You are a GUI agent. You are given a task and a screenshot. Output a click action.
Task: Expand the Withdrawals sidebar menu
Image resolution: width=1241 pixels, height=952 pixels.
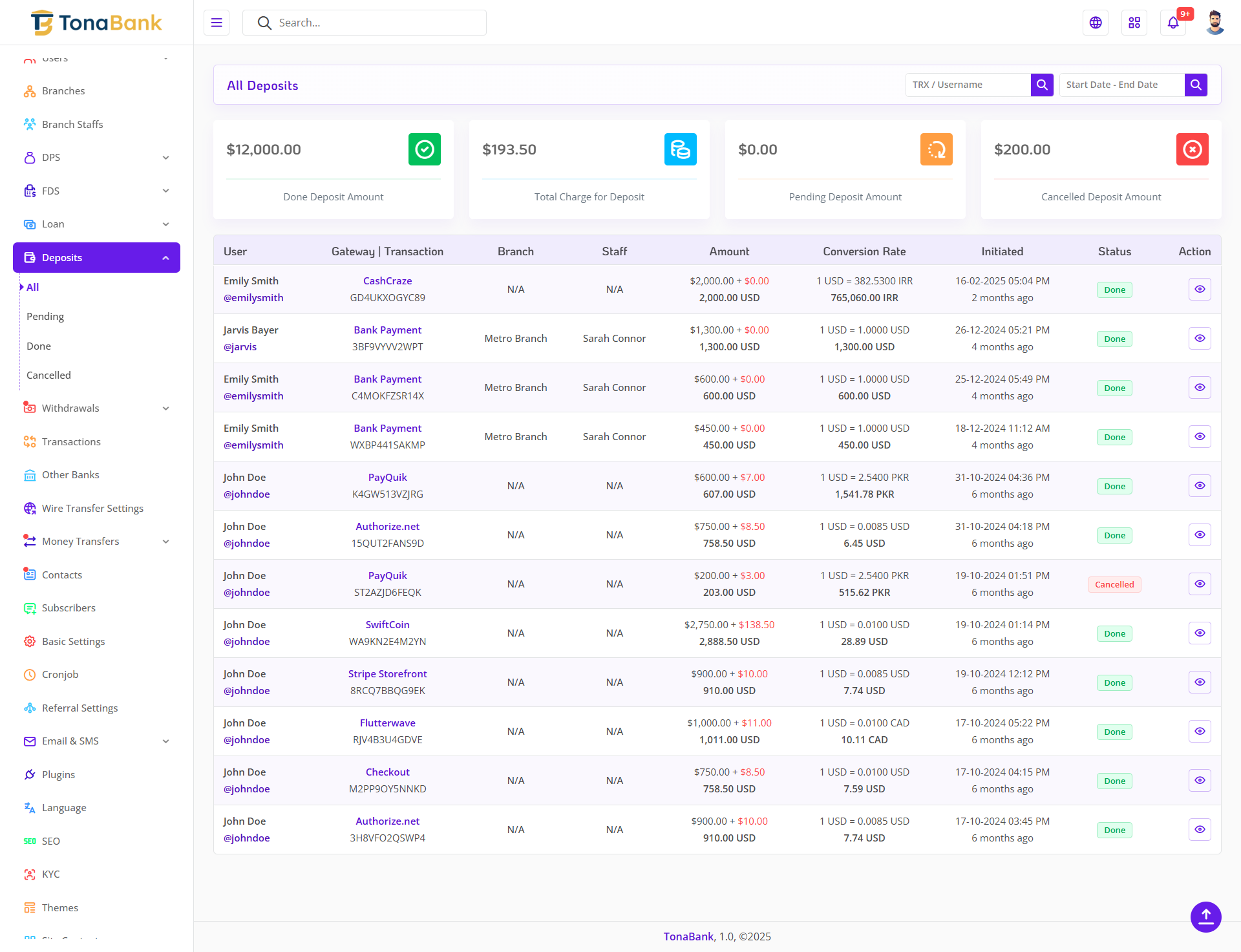tap(97, 408)
